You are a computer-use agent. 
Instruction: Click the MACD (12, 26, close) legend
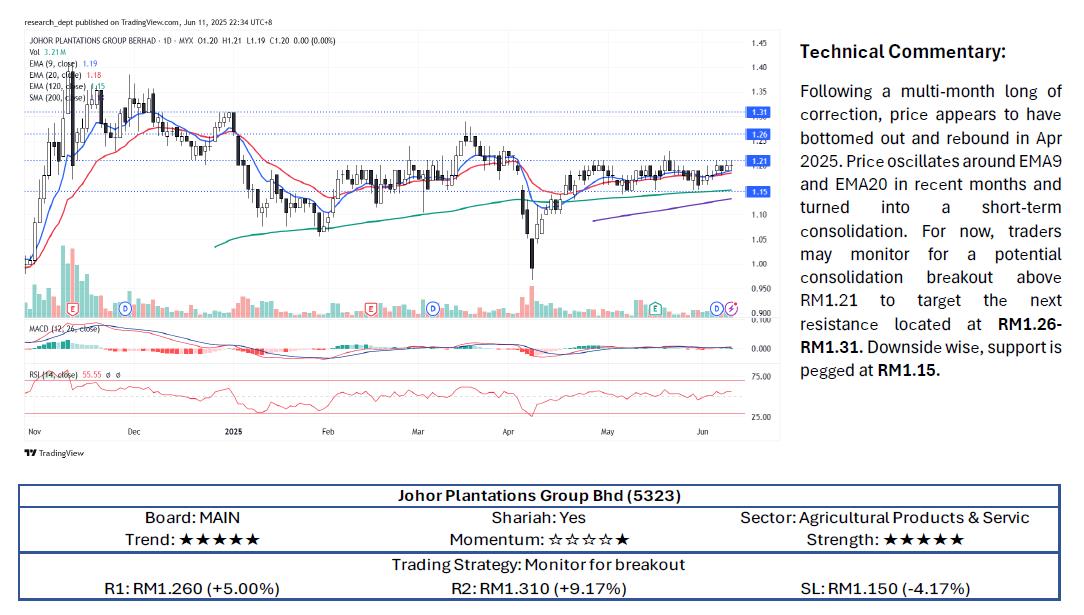pos(64,329)
